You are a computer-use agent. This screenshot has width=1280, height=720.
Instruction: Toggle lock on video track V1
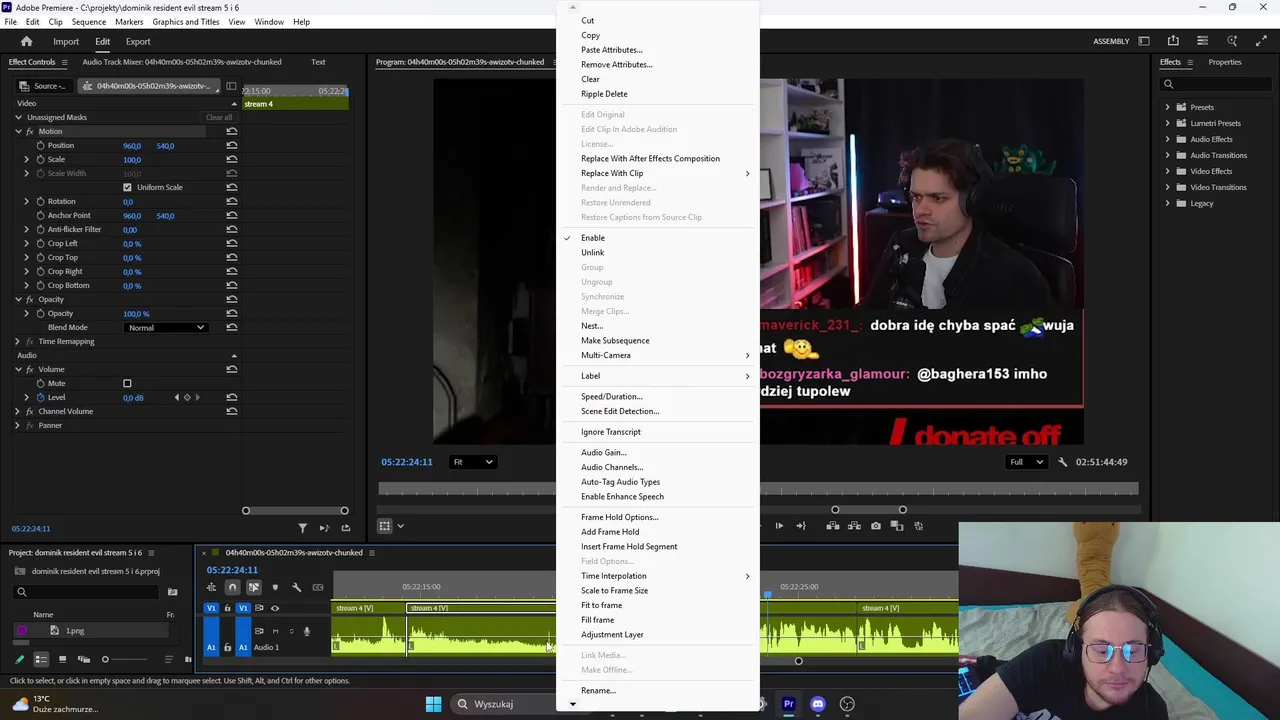(227, 608)
